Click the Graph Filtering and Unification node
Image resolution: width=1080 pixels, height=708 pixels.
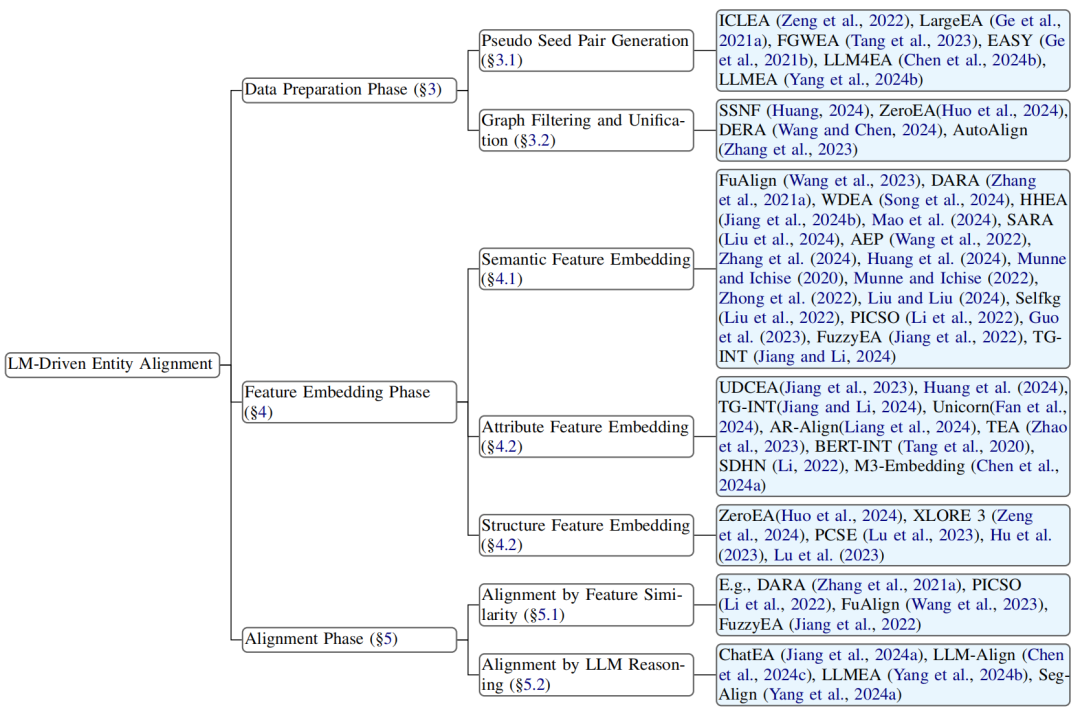(586, 130)
